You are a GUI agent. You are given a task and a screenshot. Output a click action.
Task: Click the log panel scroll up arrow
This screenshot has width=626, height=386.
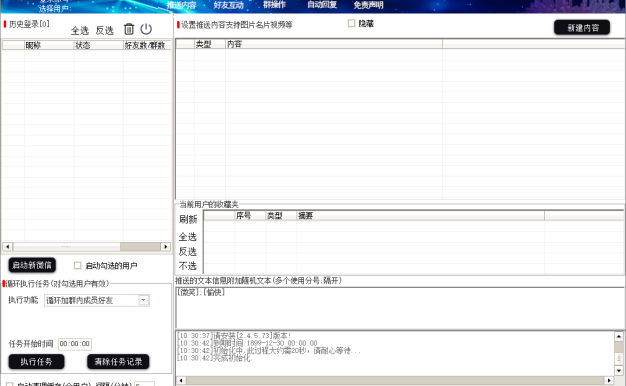tap(619, 336)
